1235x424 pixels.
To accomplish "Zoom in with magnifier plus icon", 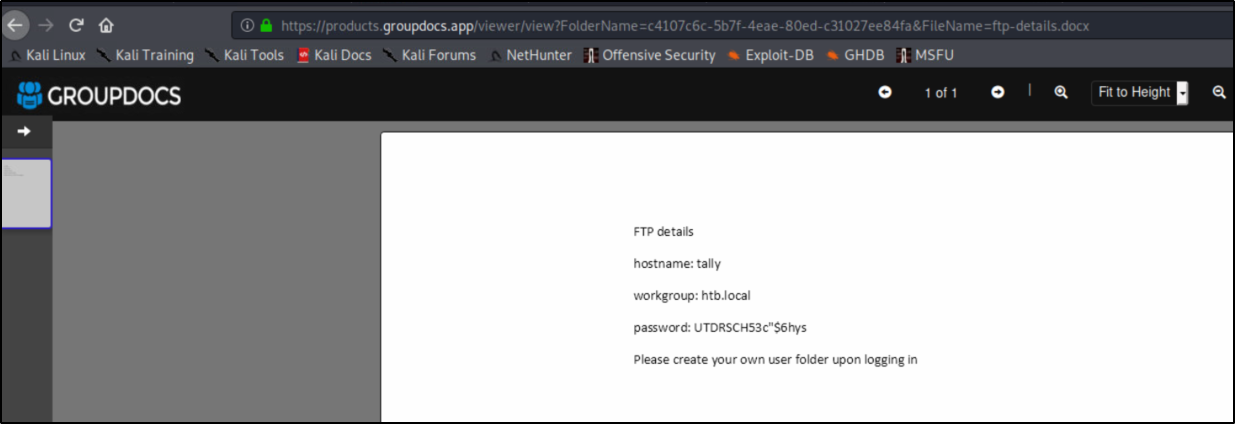I will pos(1061,92).
